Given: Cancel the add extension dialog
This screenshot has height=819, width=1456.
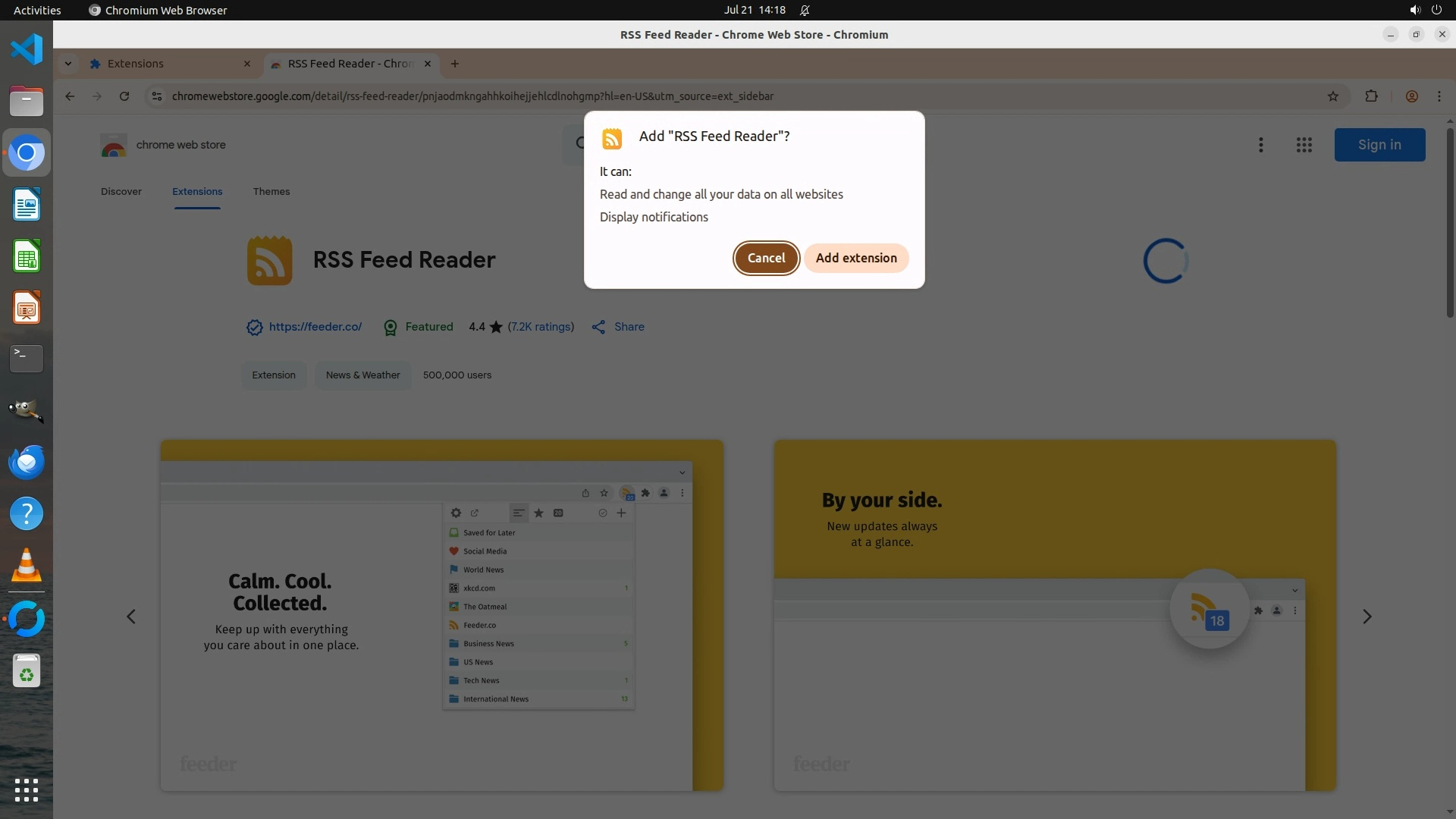Looking at the screenshot, I should [766, 258].
